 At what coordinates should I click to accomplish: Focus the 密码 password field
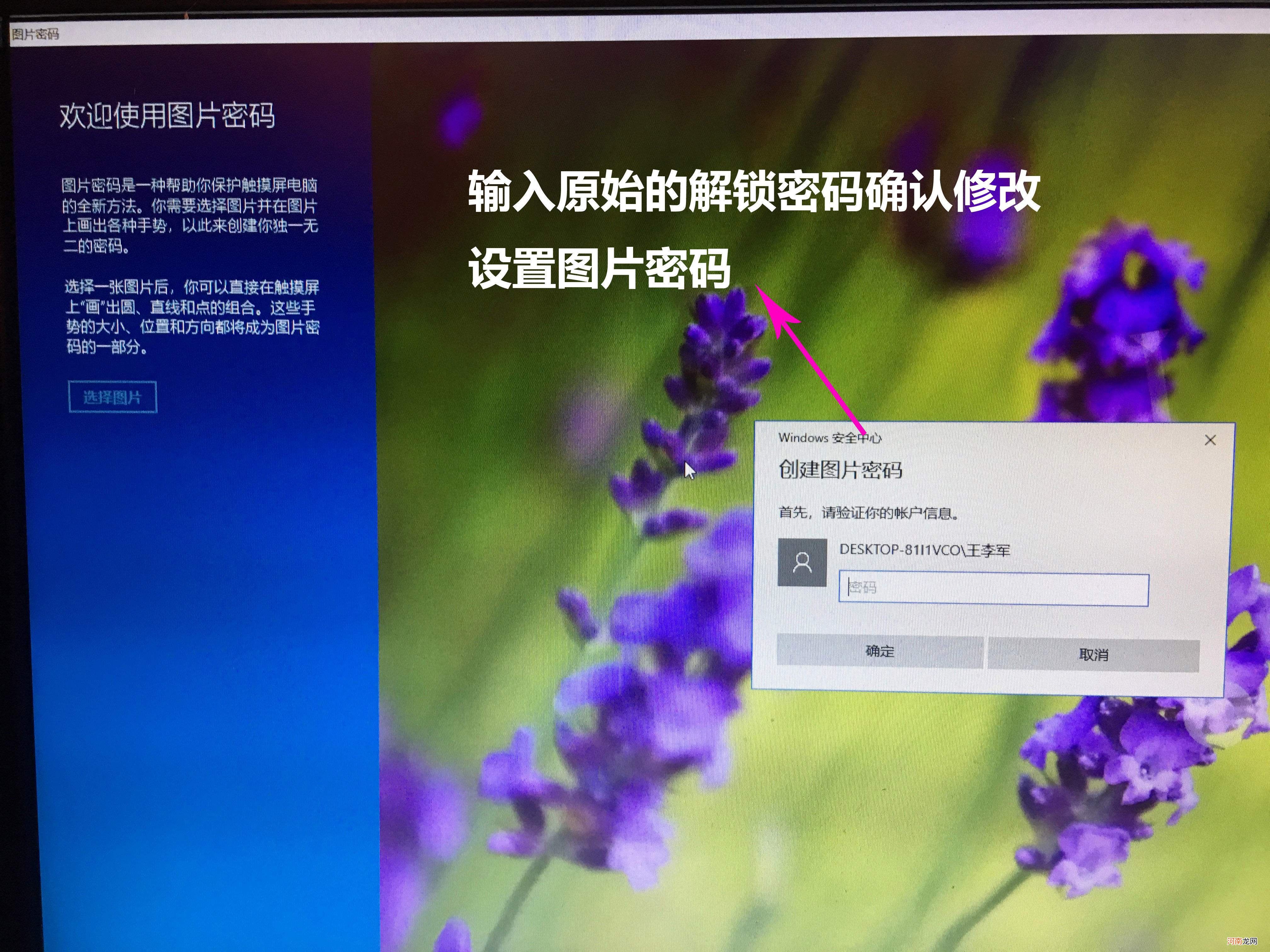(993, 588)
